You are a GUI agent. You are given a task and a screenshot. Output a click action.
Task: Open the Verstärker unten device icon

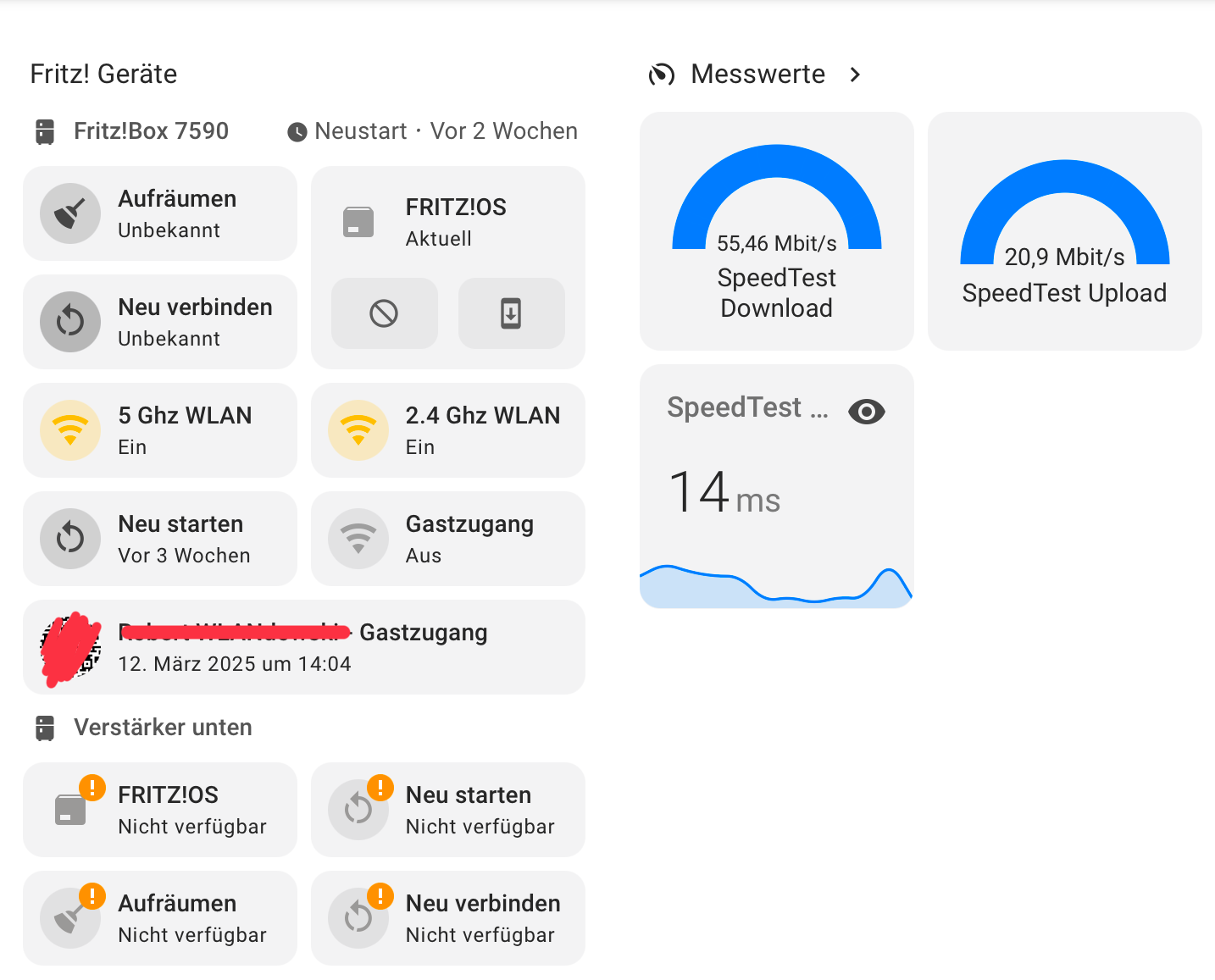[45, 728]
